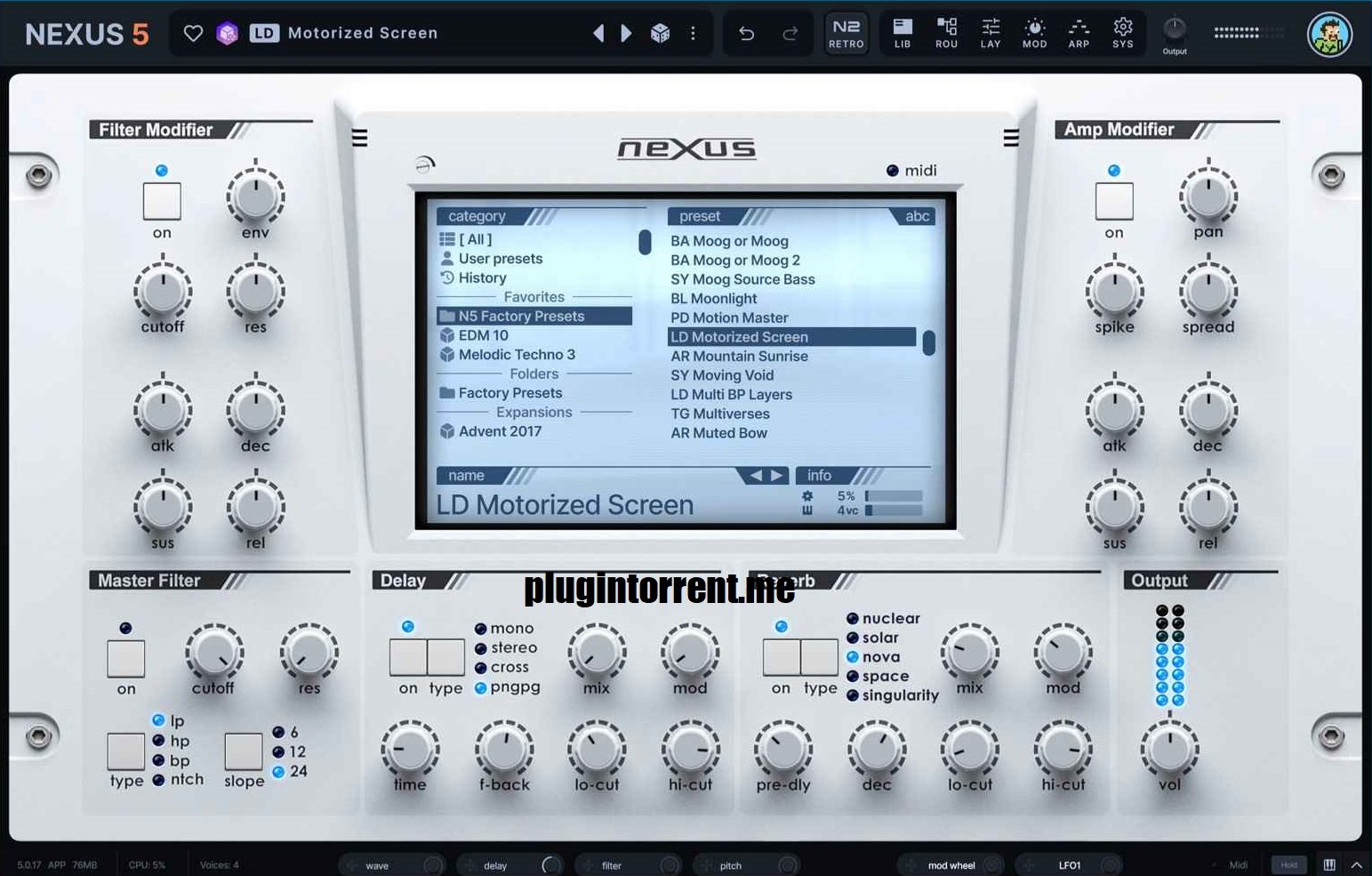Open the LAY layers page

coord(991,34)
